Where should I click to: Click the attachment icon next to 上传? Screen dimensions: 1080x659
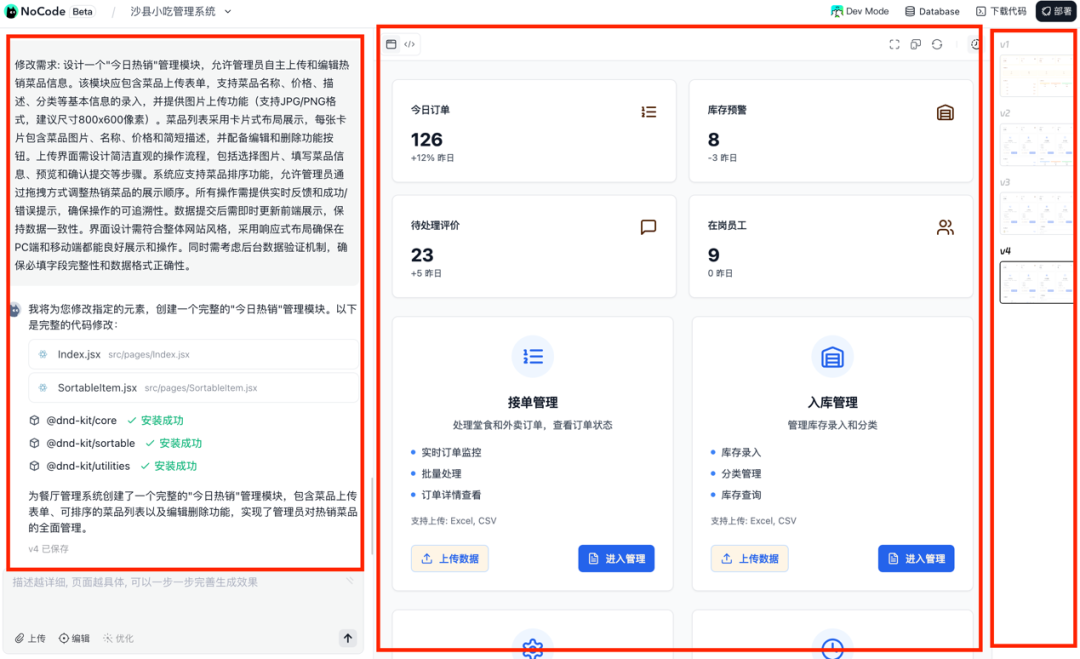click(x=20, y=638)
